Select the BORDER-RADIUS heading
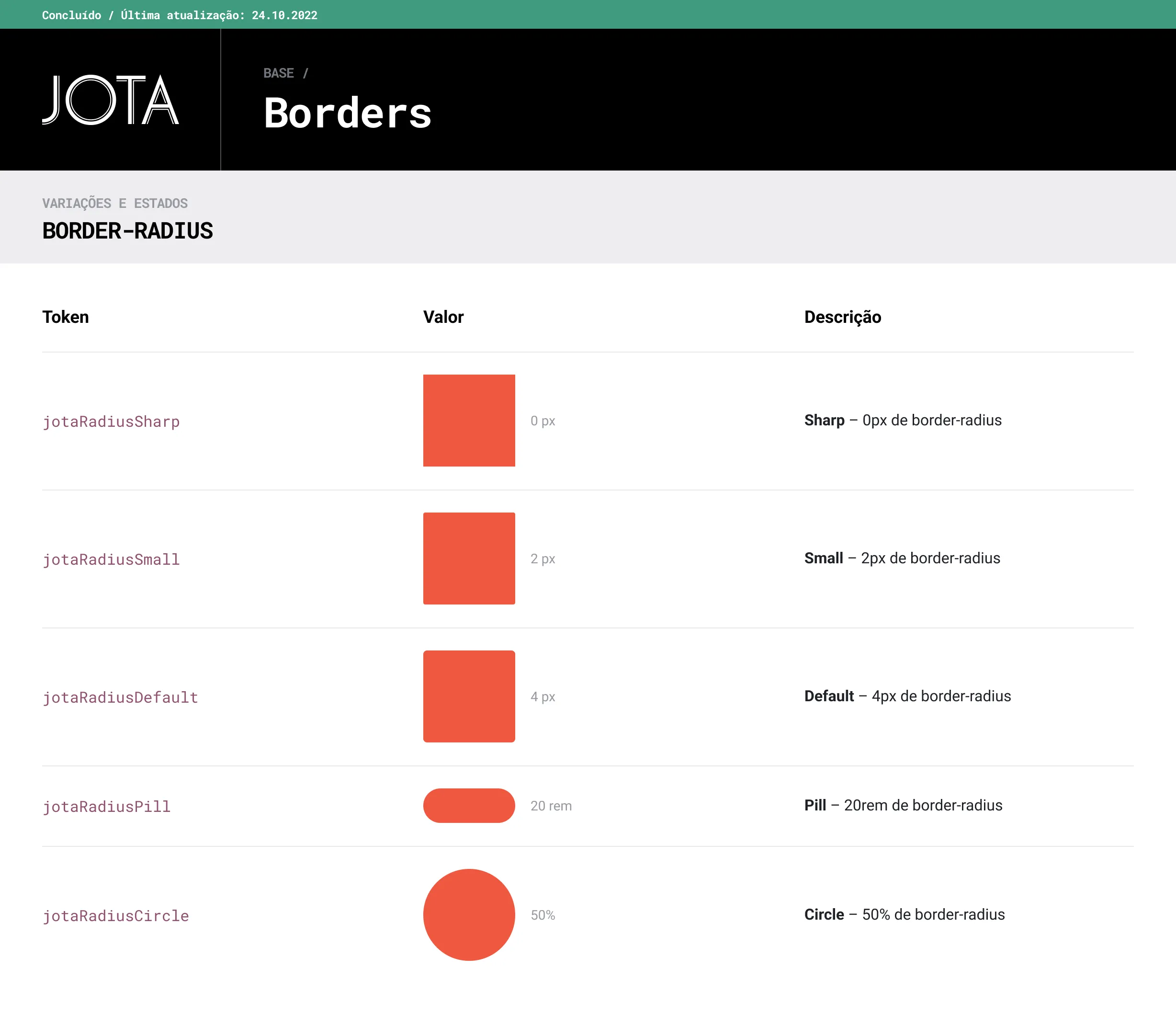The image size is (1176, 1026). point(128,231)
